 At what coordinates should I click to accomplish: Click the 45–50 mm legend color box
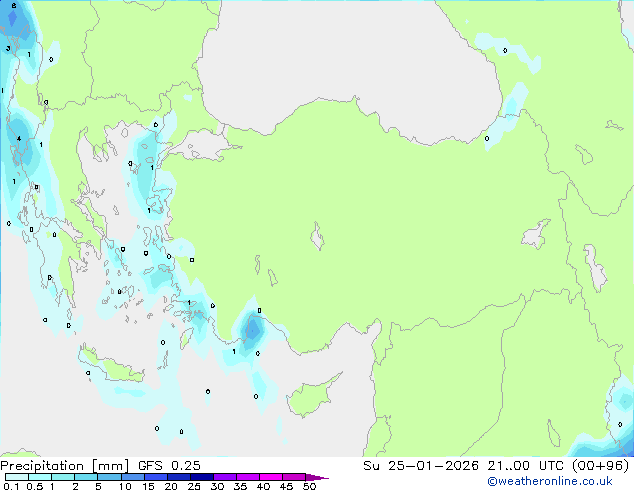click(294, 477)
